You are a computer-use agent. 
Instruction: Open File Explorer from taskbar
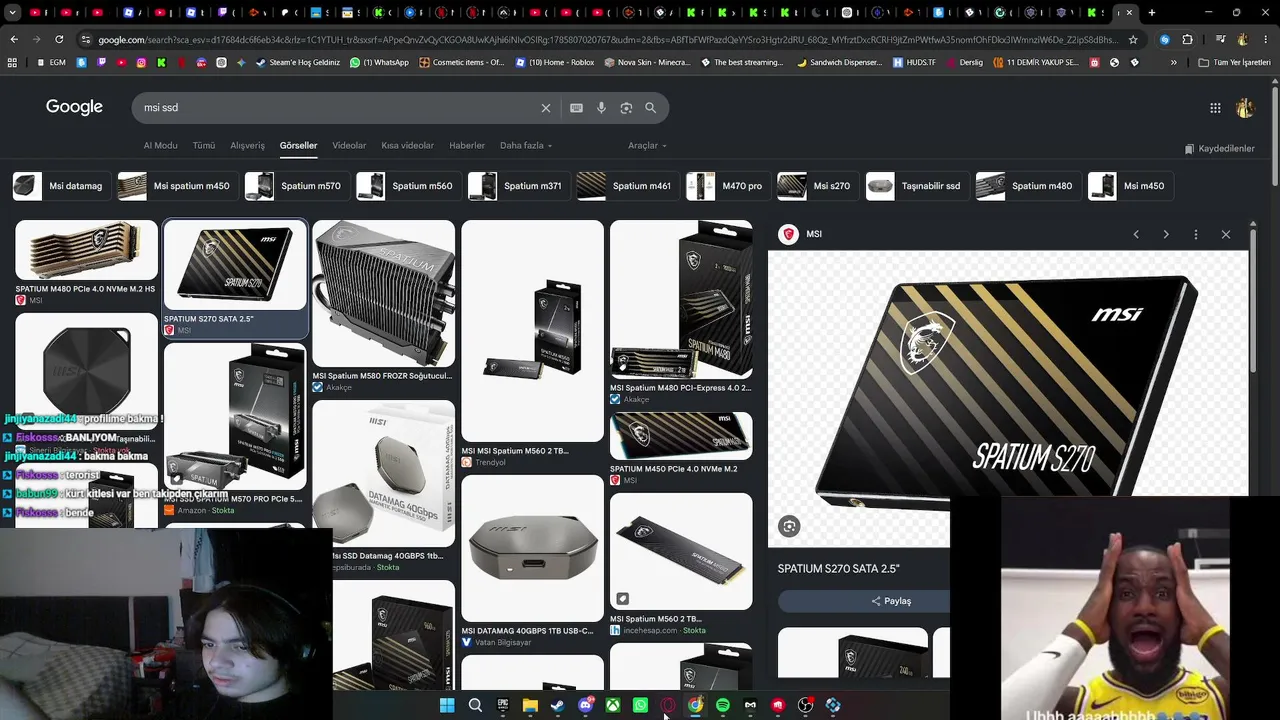[x=530, y=705]
